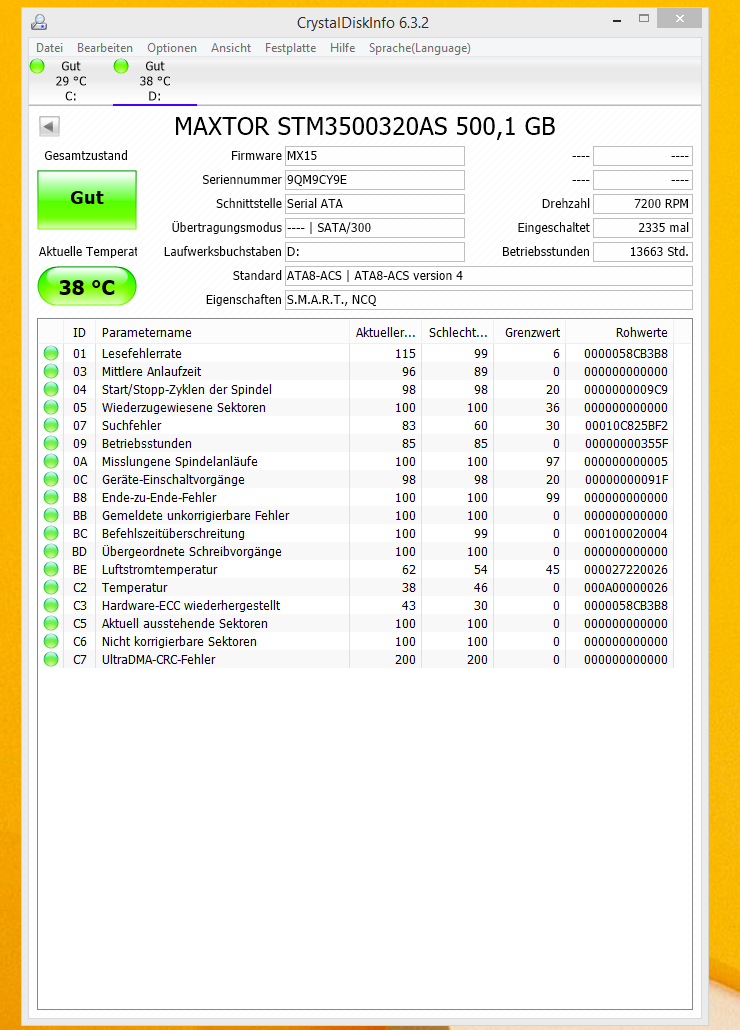
Task: Click status dot for Befehlszeitüberschreitung row
Action: [51, 533]
